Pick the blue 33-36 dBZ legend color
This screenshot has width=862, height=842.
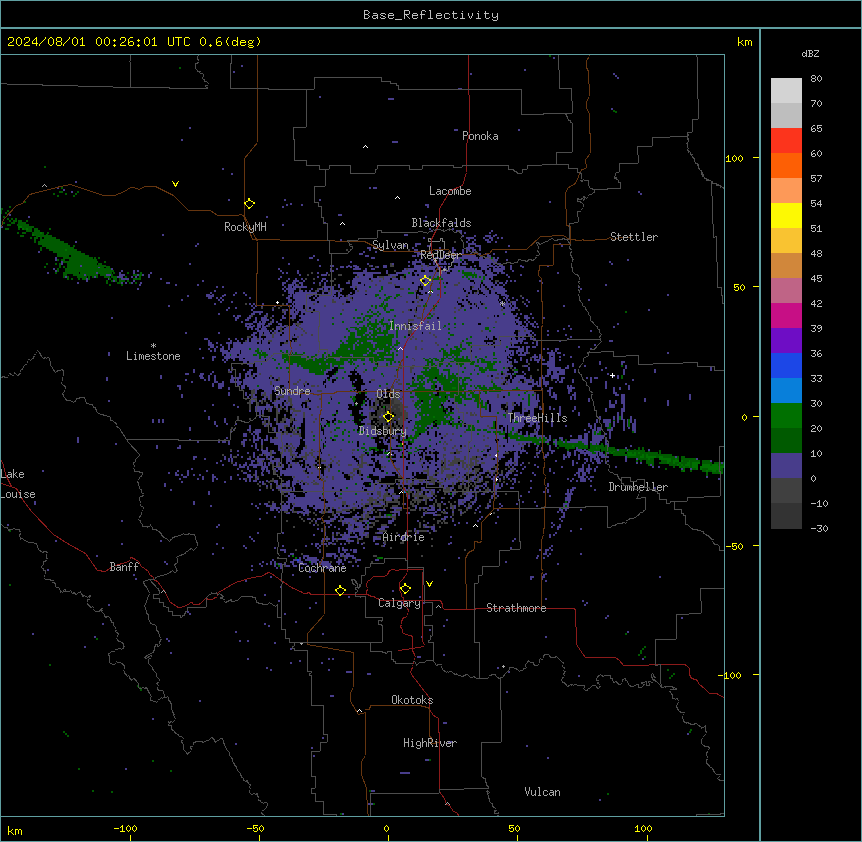pyautogui.click(x=786, y=365)
